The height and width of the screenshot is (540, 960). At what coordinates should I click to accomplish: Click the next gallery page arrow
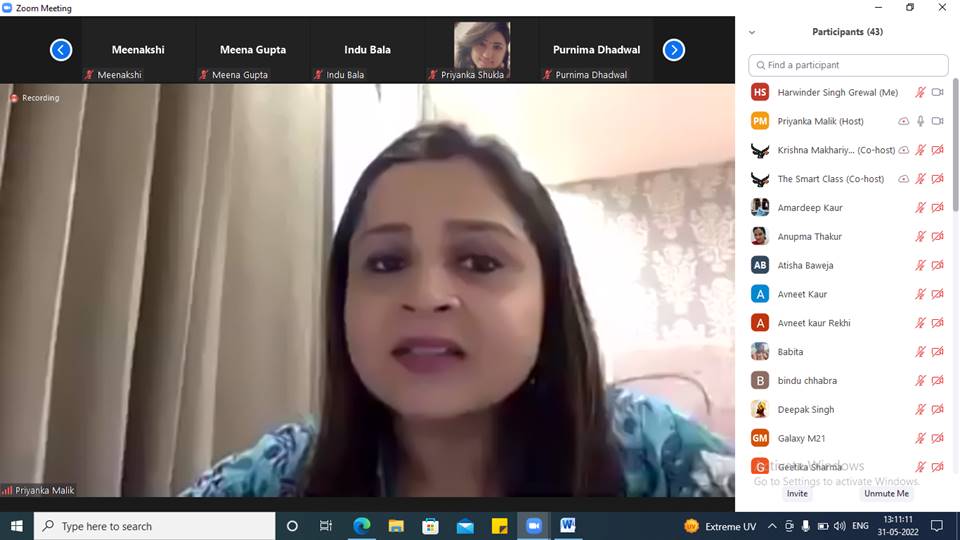tap(674, 50)
